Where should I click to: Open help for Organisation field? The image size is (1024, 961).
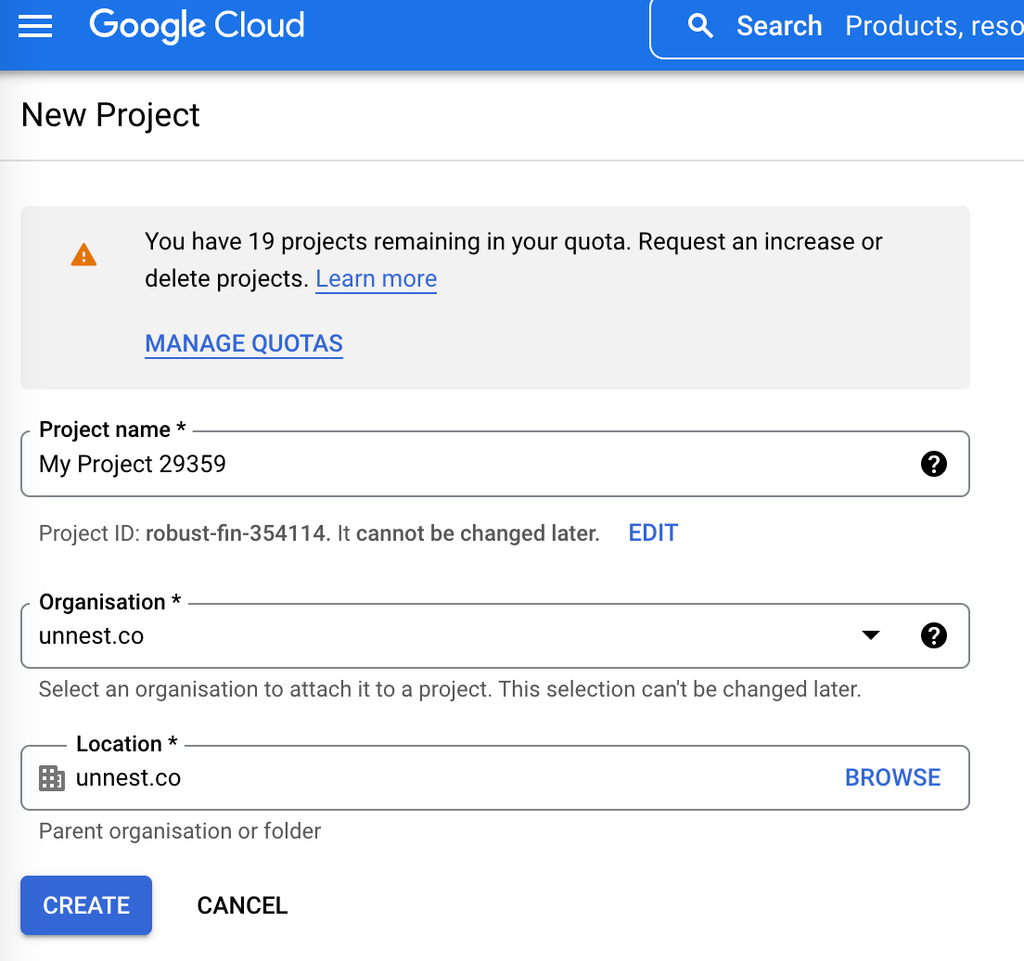934,635
